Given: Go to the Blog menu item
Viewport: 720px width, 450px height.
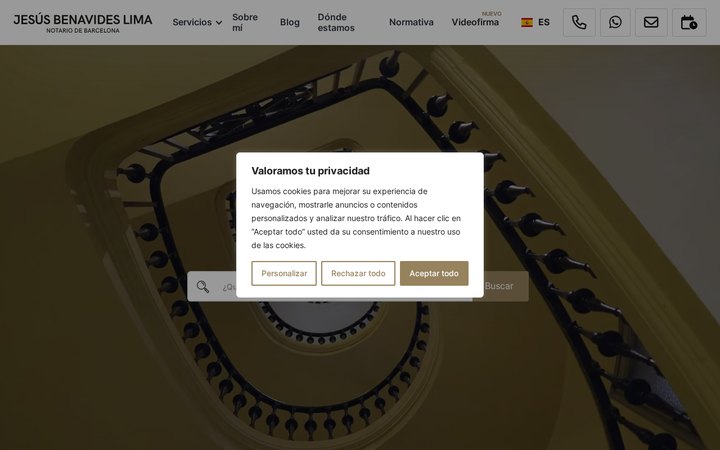Looking at the screenshot, I should (x=290, y=22).
